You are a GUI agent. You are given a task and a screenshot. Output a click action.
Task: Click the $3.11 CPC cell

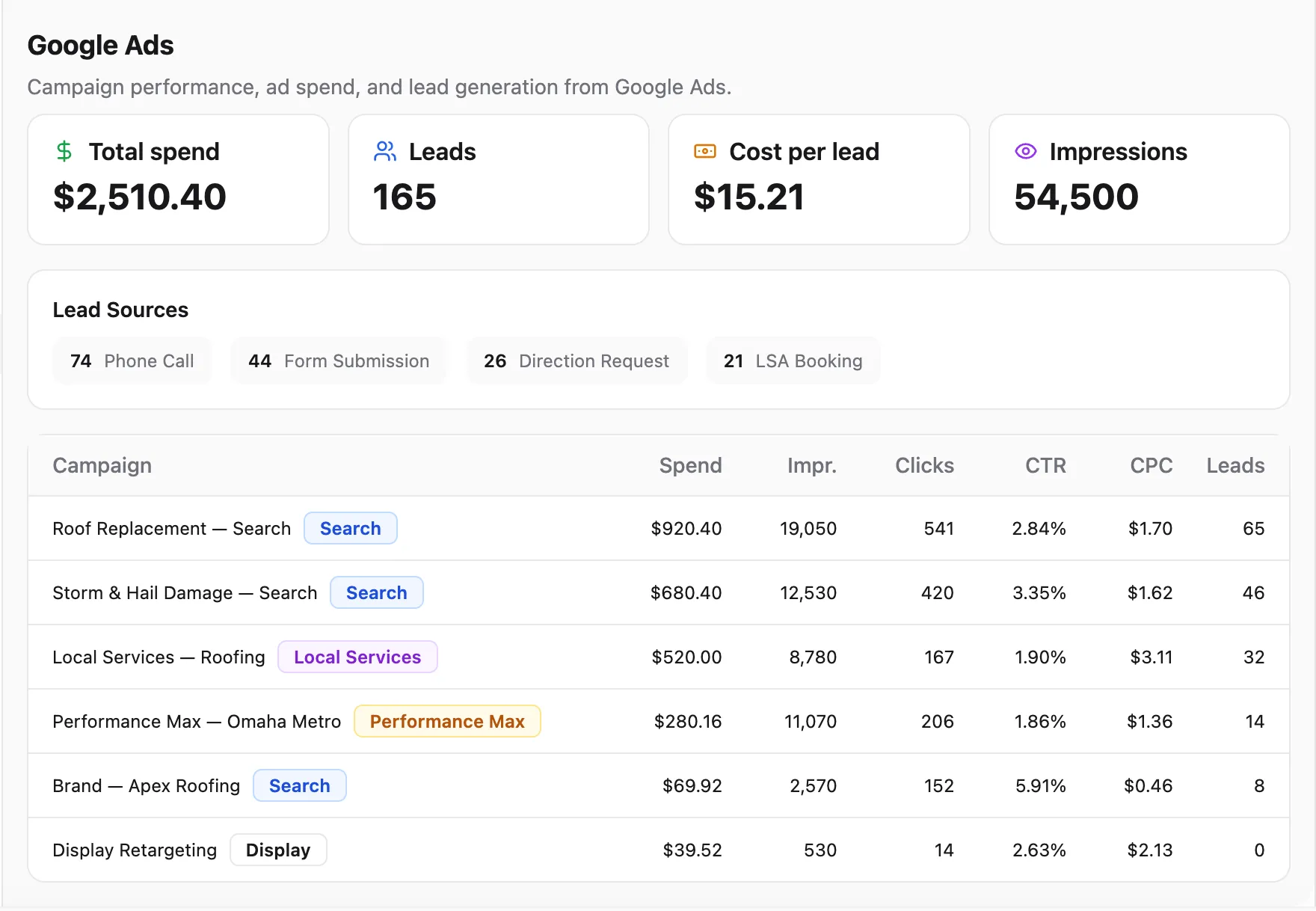tap(1151, 657)
